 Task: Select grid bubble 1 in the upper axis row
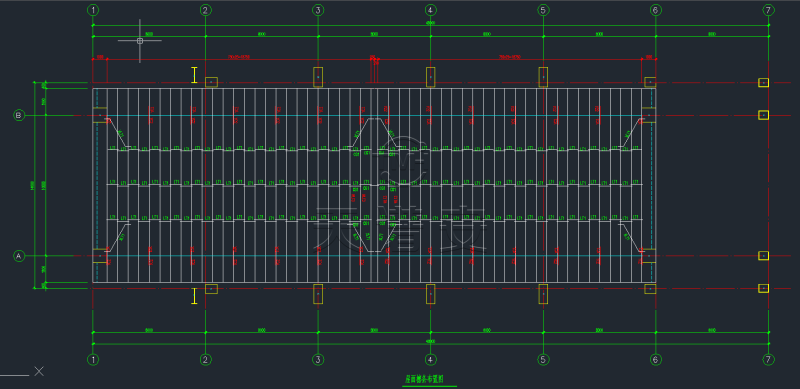pos(93,10)
